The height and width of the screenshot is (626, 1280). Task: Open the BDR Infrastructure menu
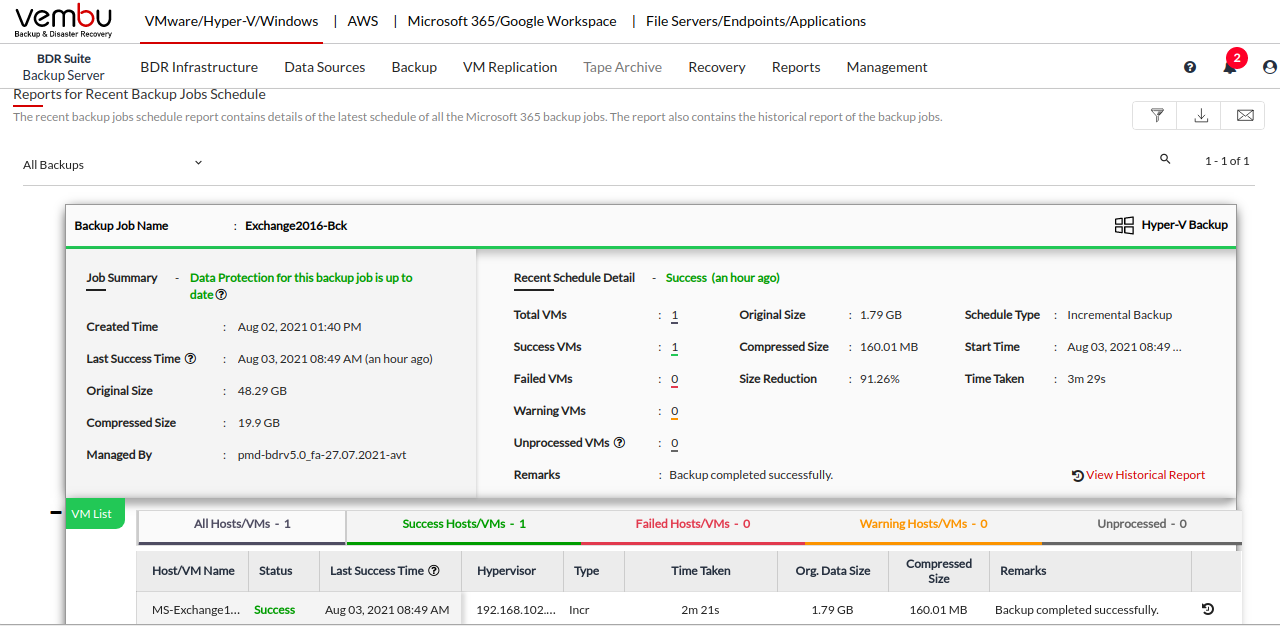point(199,67)
